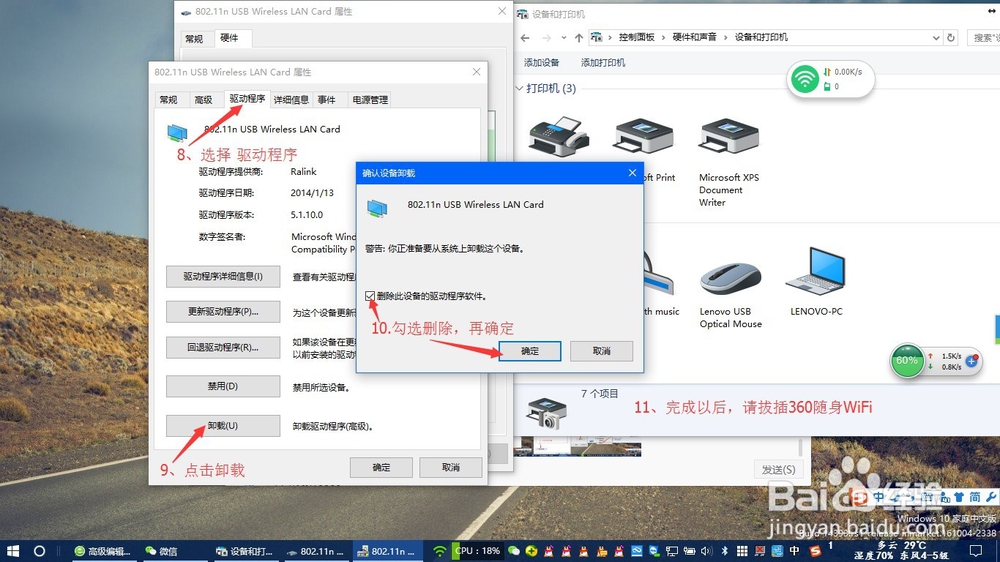1000x562 pixels.
Task: Click the 发送(S) button
Action: 778,470
